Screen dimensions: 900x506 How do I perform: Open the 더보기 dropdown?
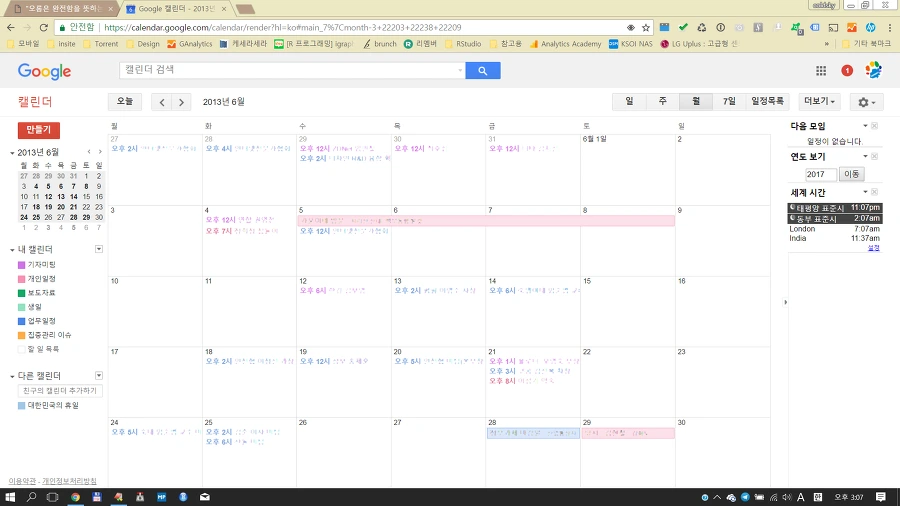[x=819, y=102]
